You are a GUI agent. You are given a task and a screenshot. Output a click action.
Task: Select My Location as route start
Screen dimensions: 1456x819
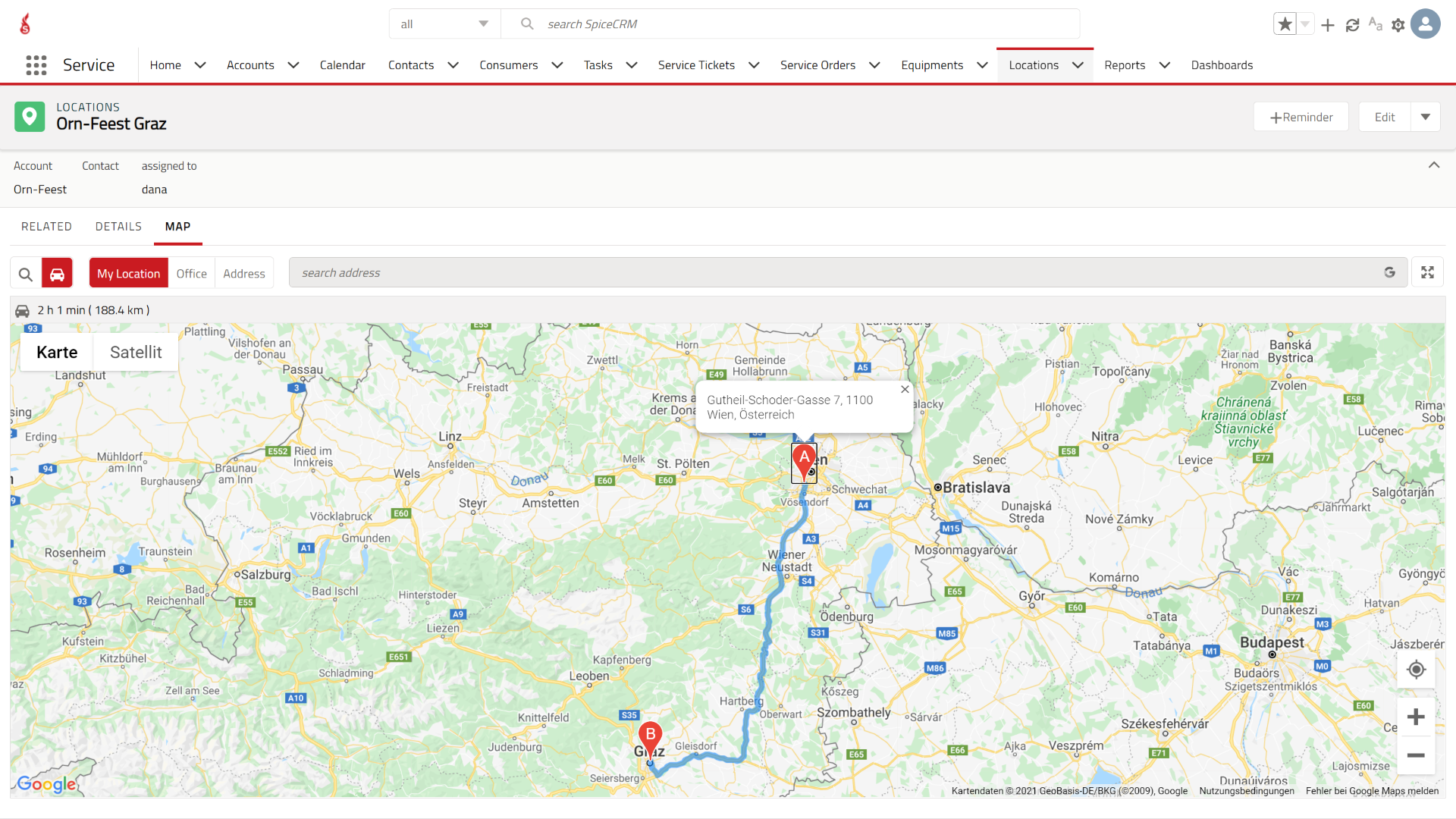(128, 274)
